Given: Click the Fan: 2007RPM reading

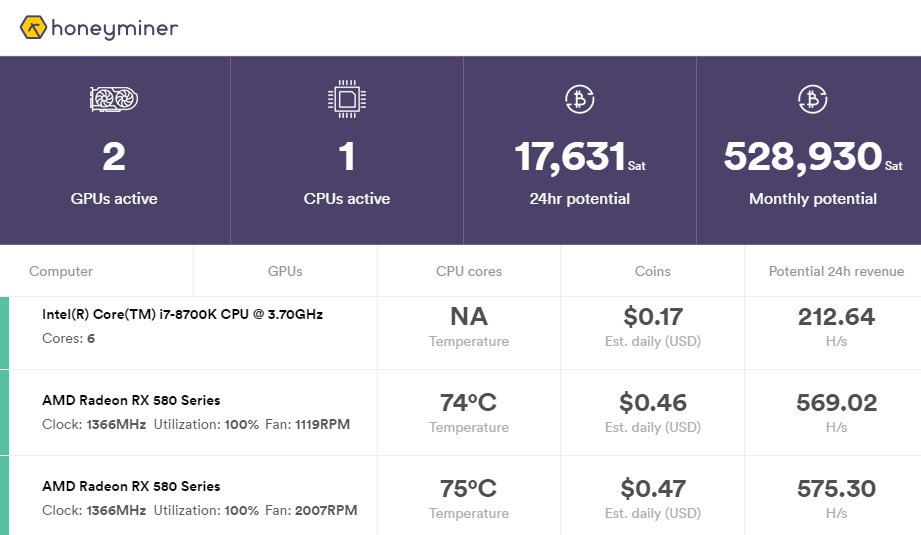Looking at the screenshot, I should [x=311, y=510].
